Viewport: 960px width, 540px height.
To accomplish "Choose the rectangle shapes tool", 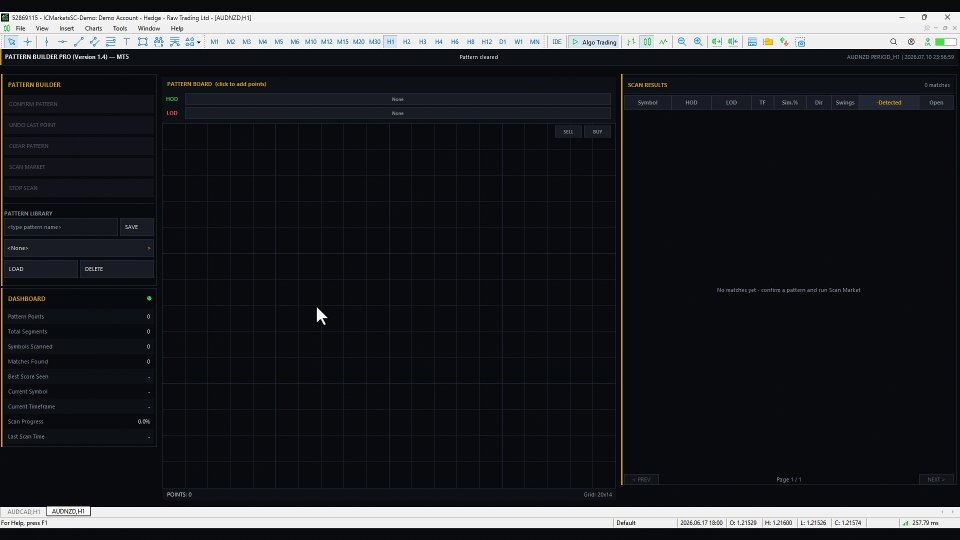I will [143, 42].
